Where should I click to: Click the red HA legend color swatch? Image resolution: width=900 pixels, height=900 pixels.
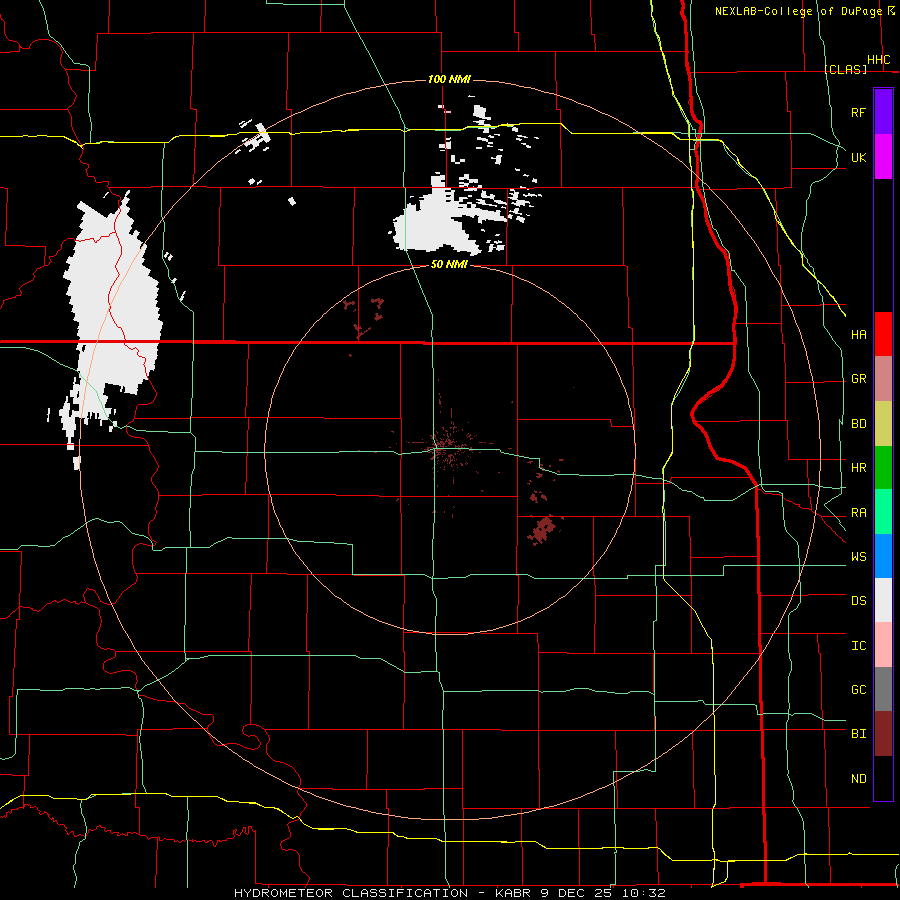point(883,334)
